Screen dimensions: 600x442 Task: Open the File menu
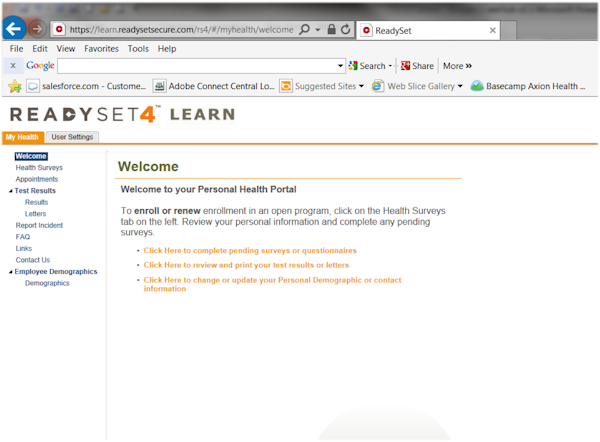tap(16, 49)
